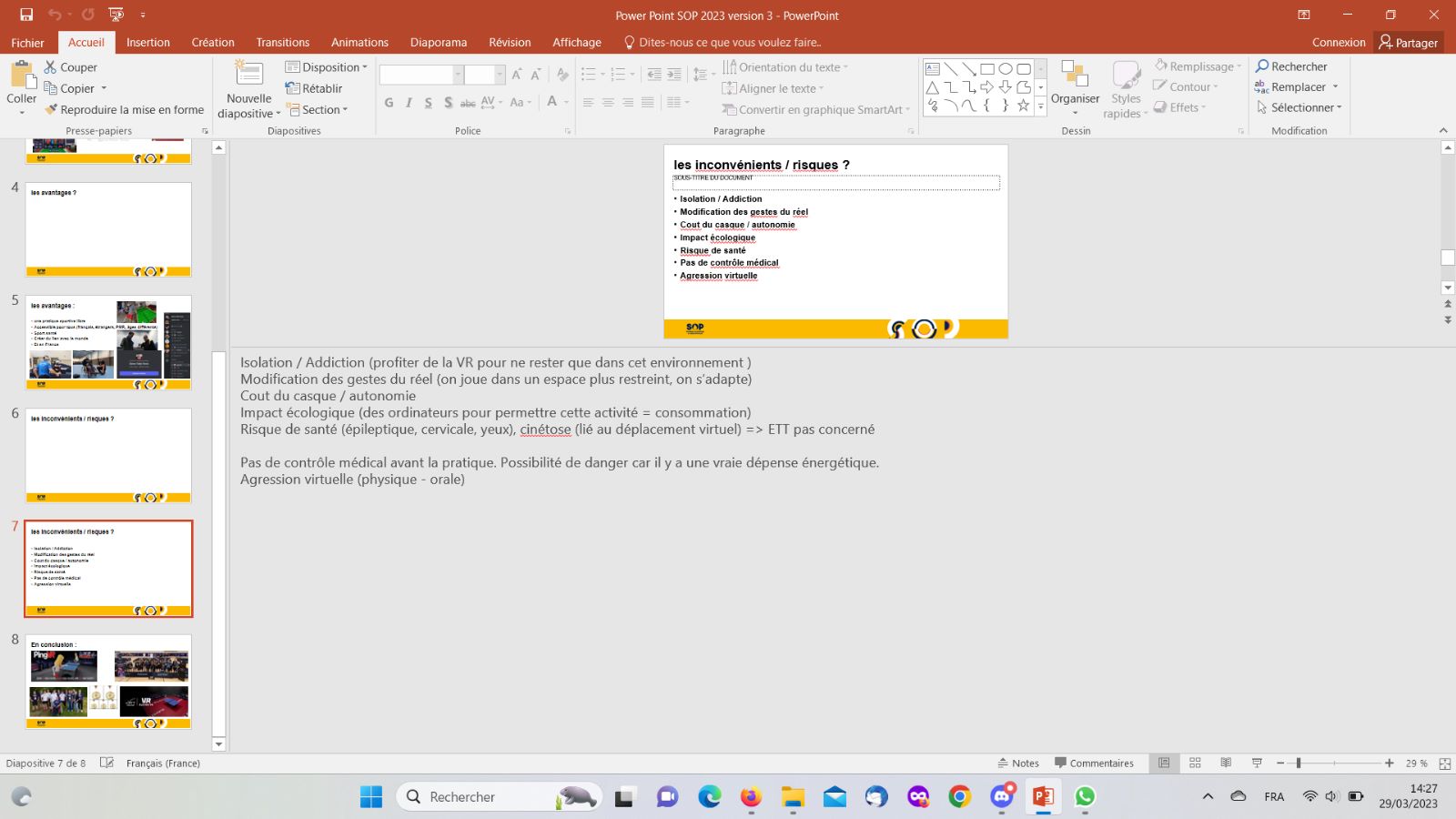Open the Section dropdown
The height and width of the screenshot is (819, 1456).
pos(319,109)
